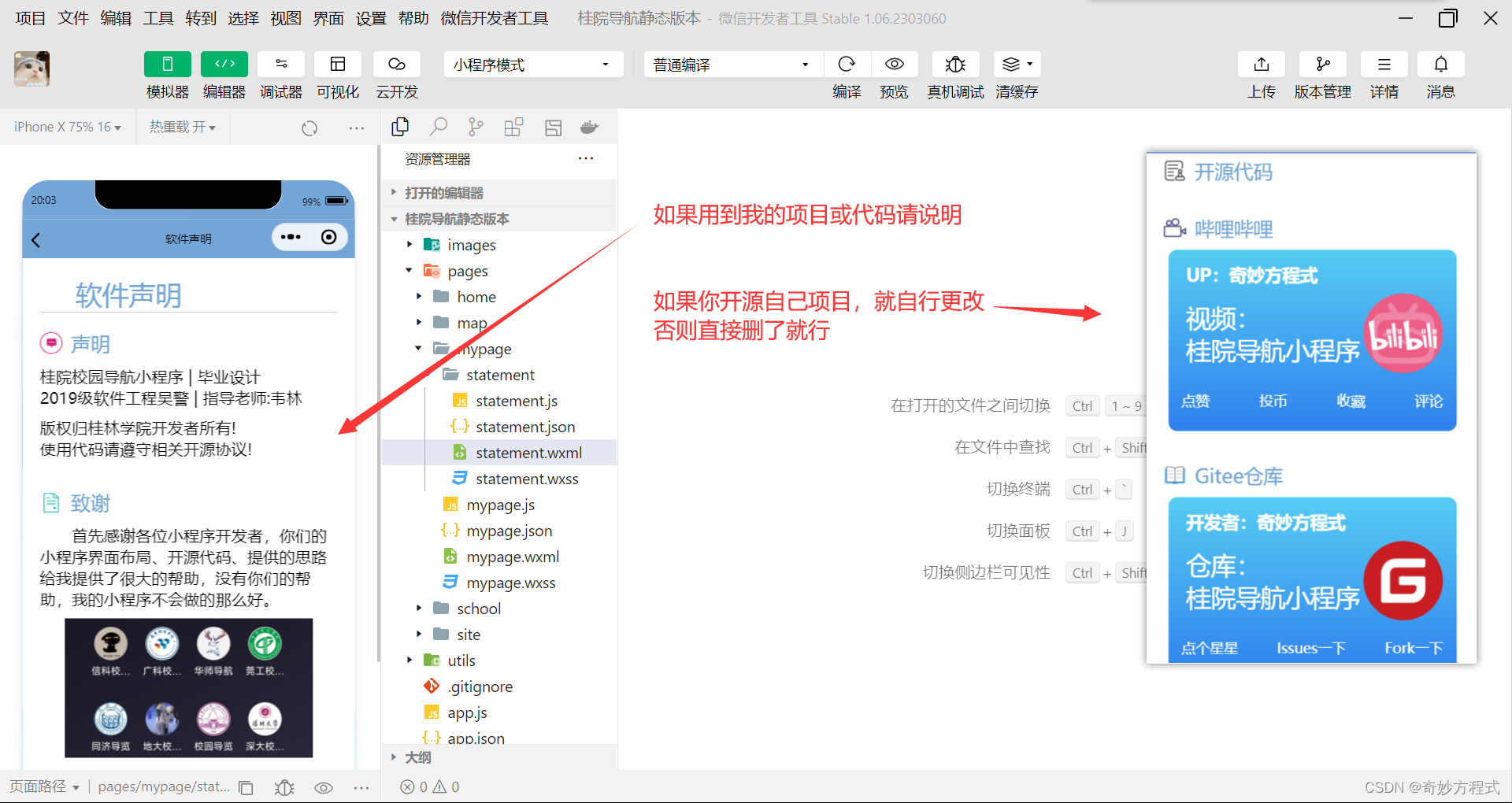Open Cloud Development (云开发)
Image resolution: width=1512 pixels, height=803 pixels.
coord(397,64)
